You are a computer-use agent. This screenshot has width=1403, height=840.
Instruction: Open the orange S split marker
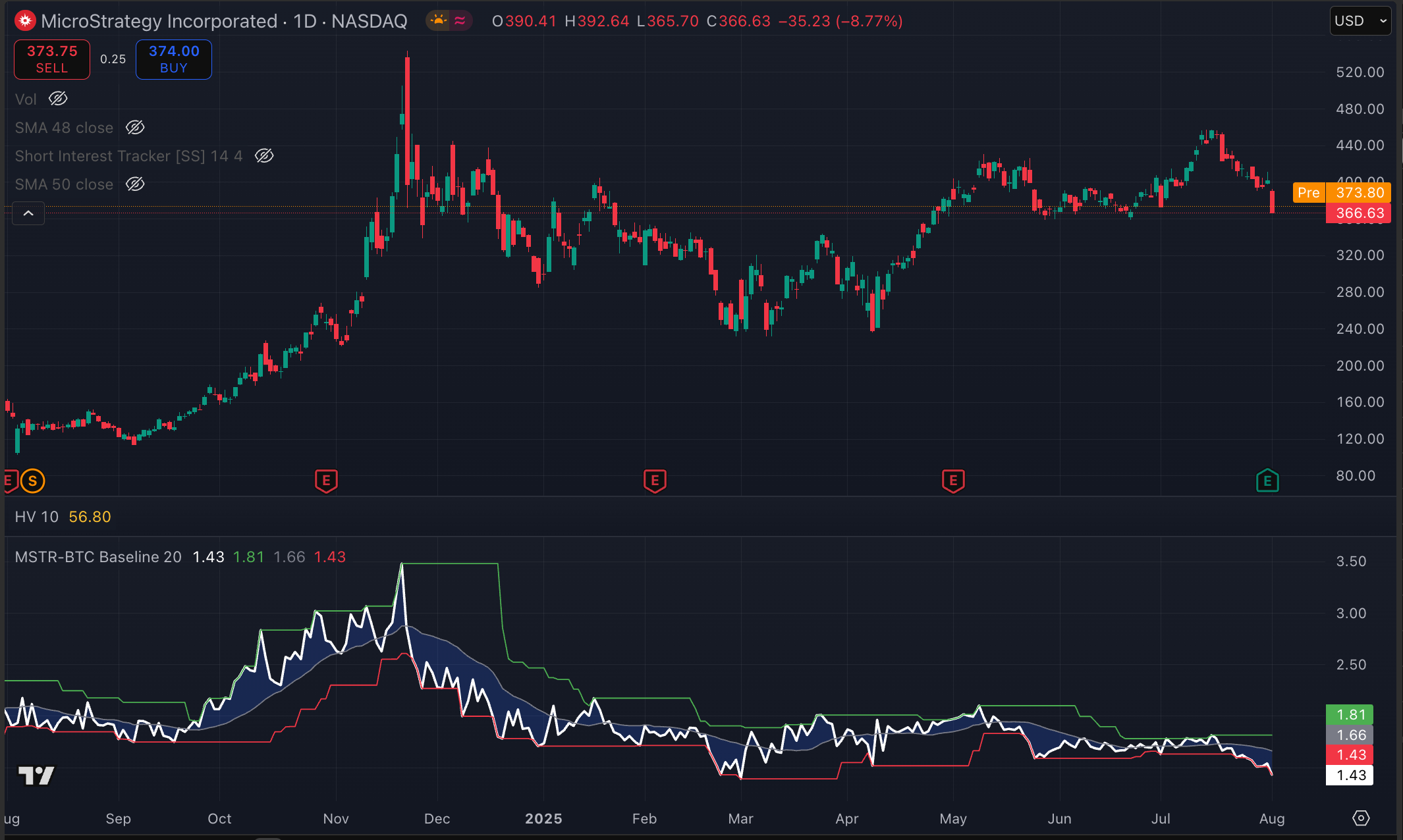tap(32, 481)
